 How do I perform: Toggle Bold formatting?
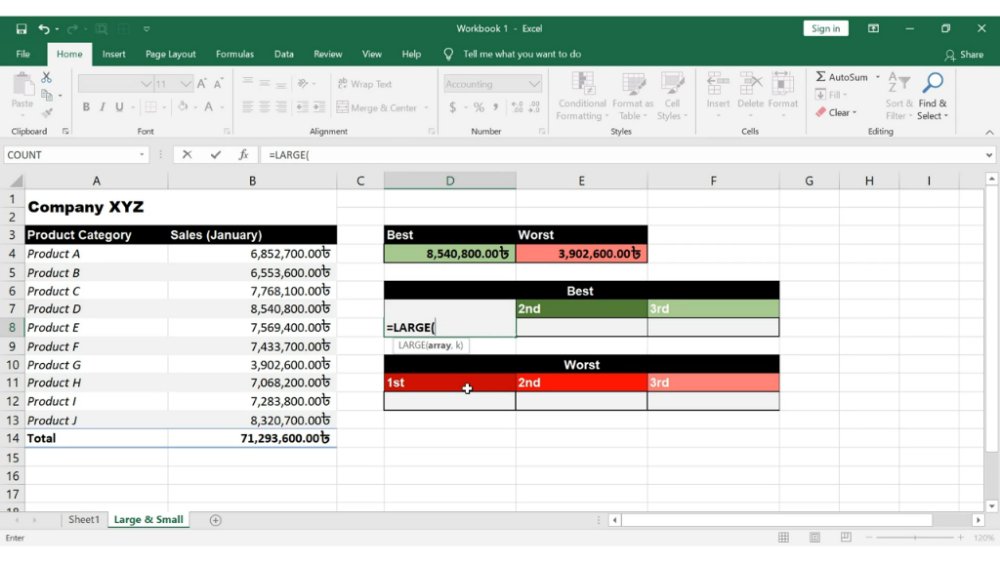(86, 107)
